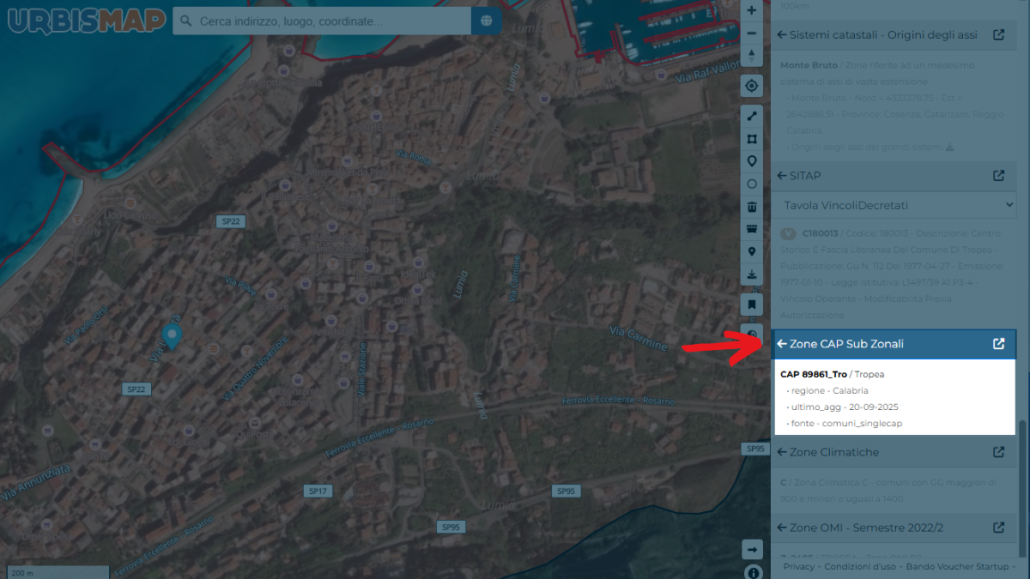Image resolution: width=1030 pixels, height=579 pixels.
Task: Select the circle drawing tool
Action: point(751,184)
